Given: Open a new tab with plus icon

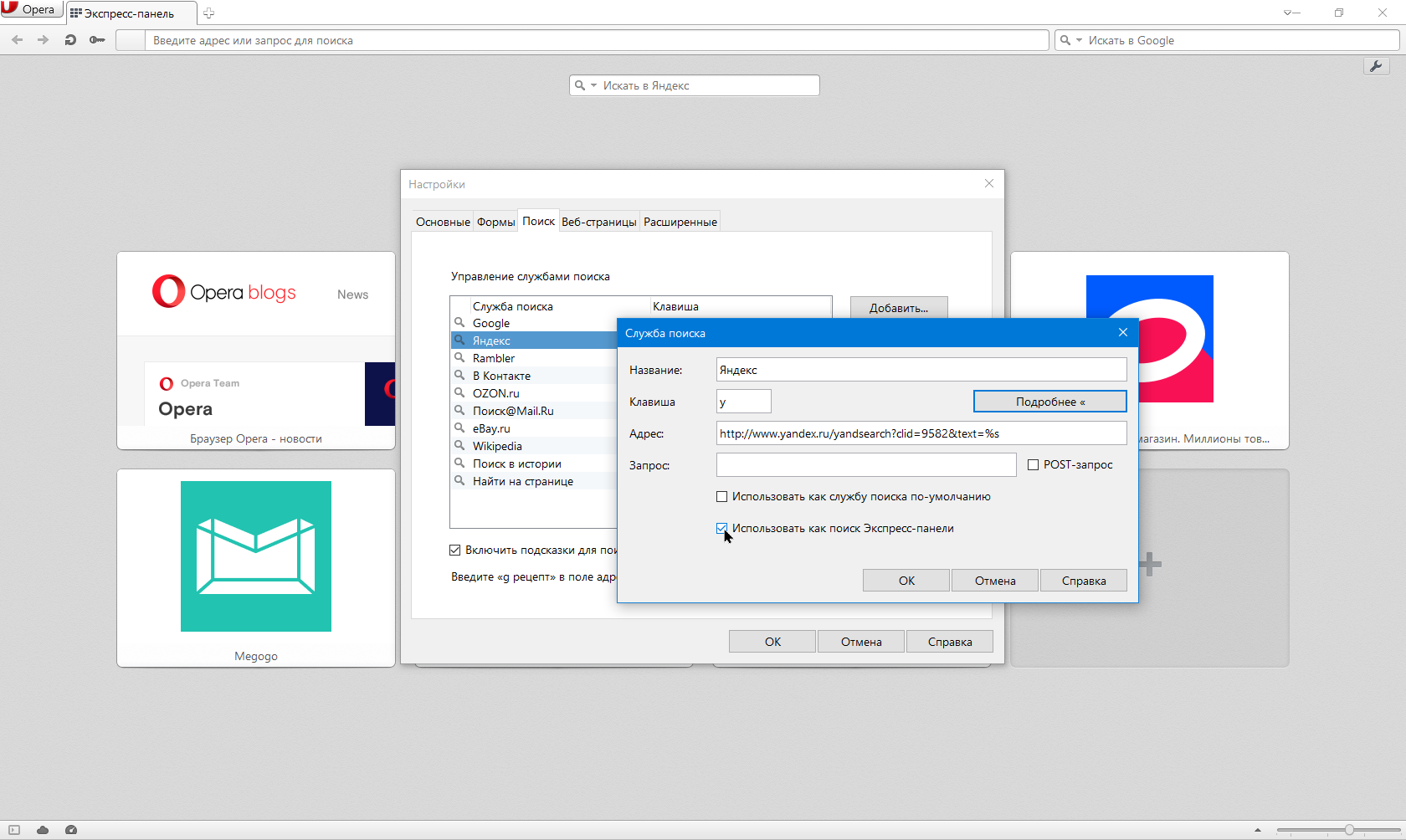Looking at the screenshot, I should (x=208, y=13).
